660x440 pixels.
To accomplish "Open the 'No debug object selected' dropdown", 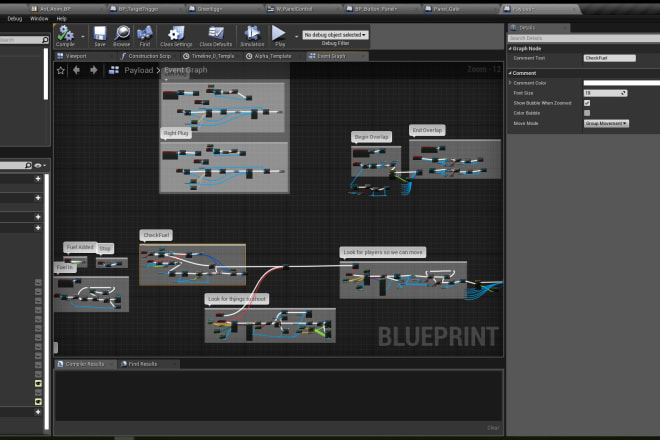I will click(335, 35).
